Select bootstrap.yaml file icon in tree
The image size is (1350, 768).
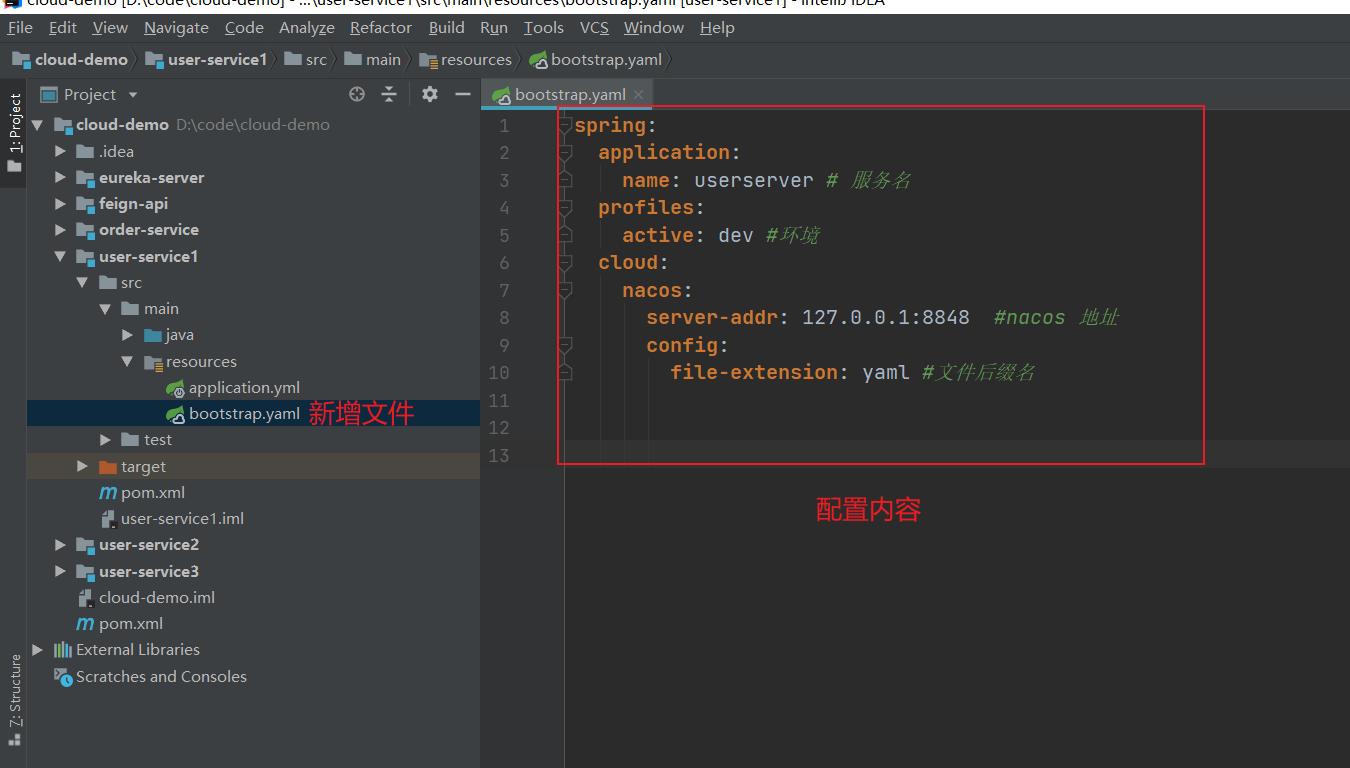tap(175, 414)
